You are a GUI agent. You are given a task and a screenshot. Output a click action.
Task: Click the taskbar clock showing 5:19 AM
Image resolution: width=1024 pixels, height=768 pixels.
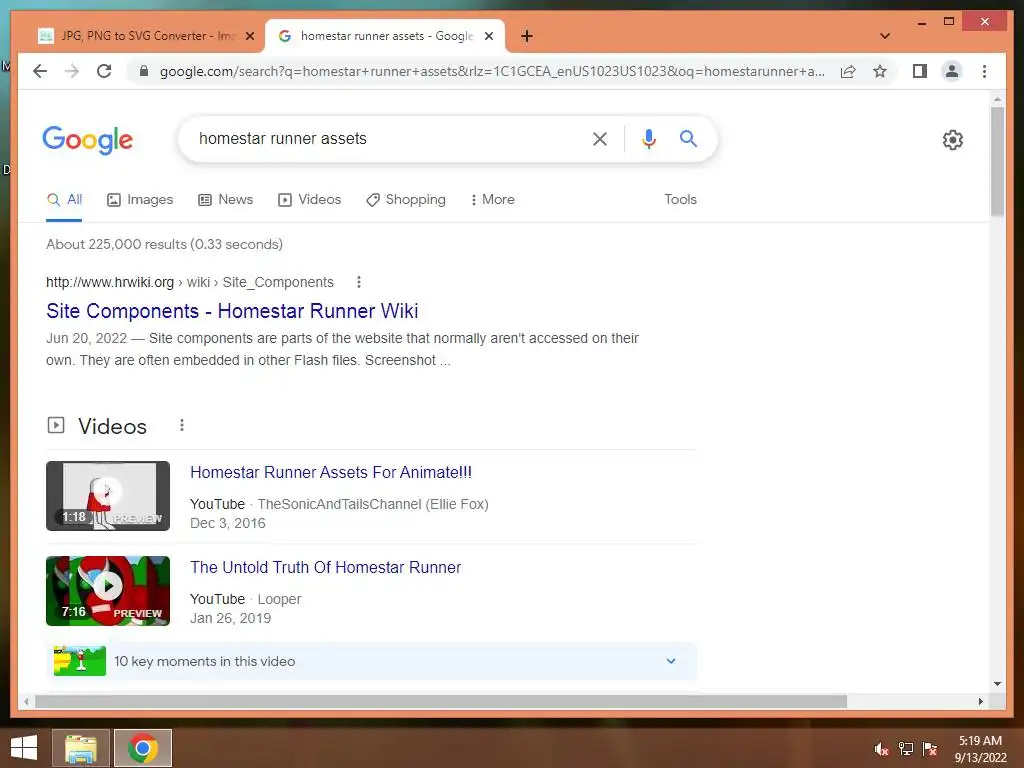point(980,749)
